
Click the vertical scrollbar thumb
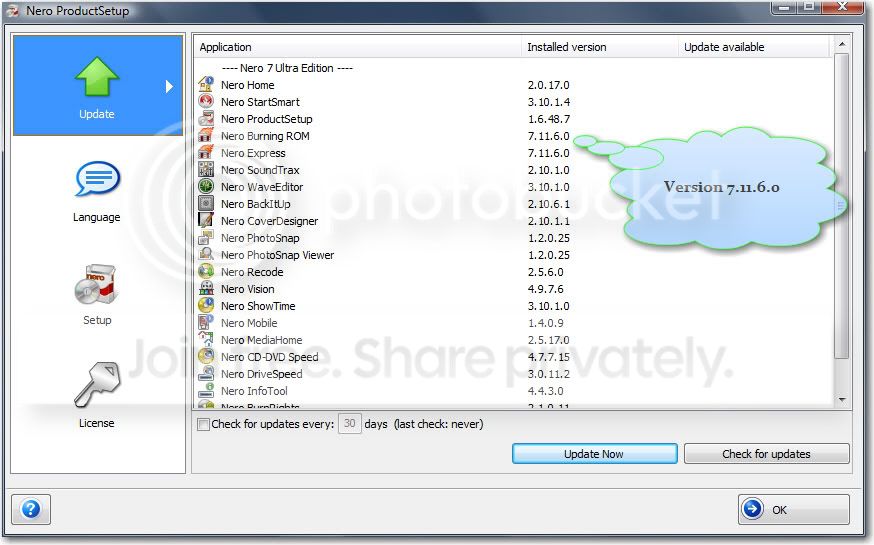point(842,206)
